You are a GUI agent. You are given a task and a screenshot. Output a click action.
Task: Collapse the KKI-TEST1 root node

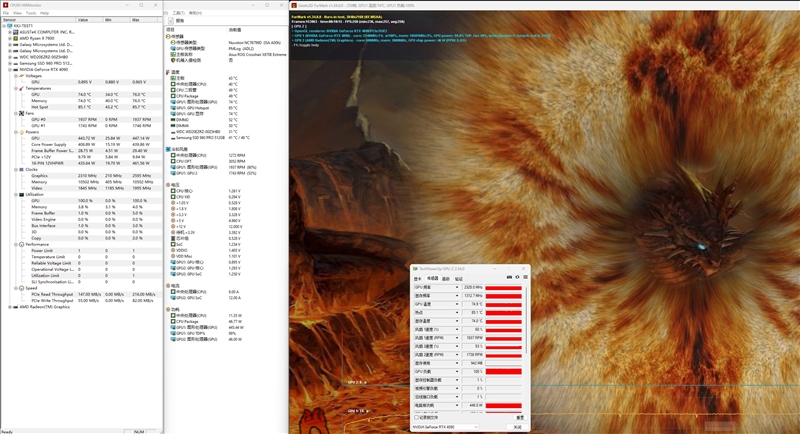coord(4,25)
